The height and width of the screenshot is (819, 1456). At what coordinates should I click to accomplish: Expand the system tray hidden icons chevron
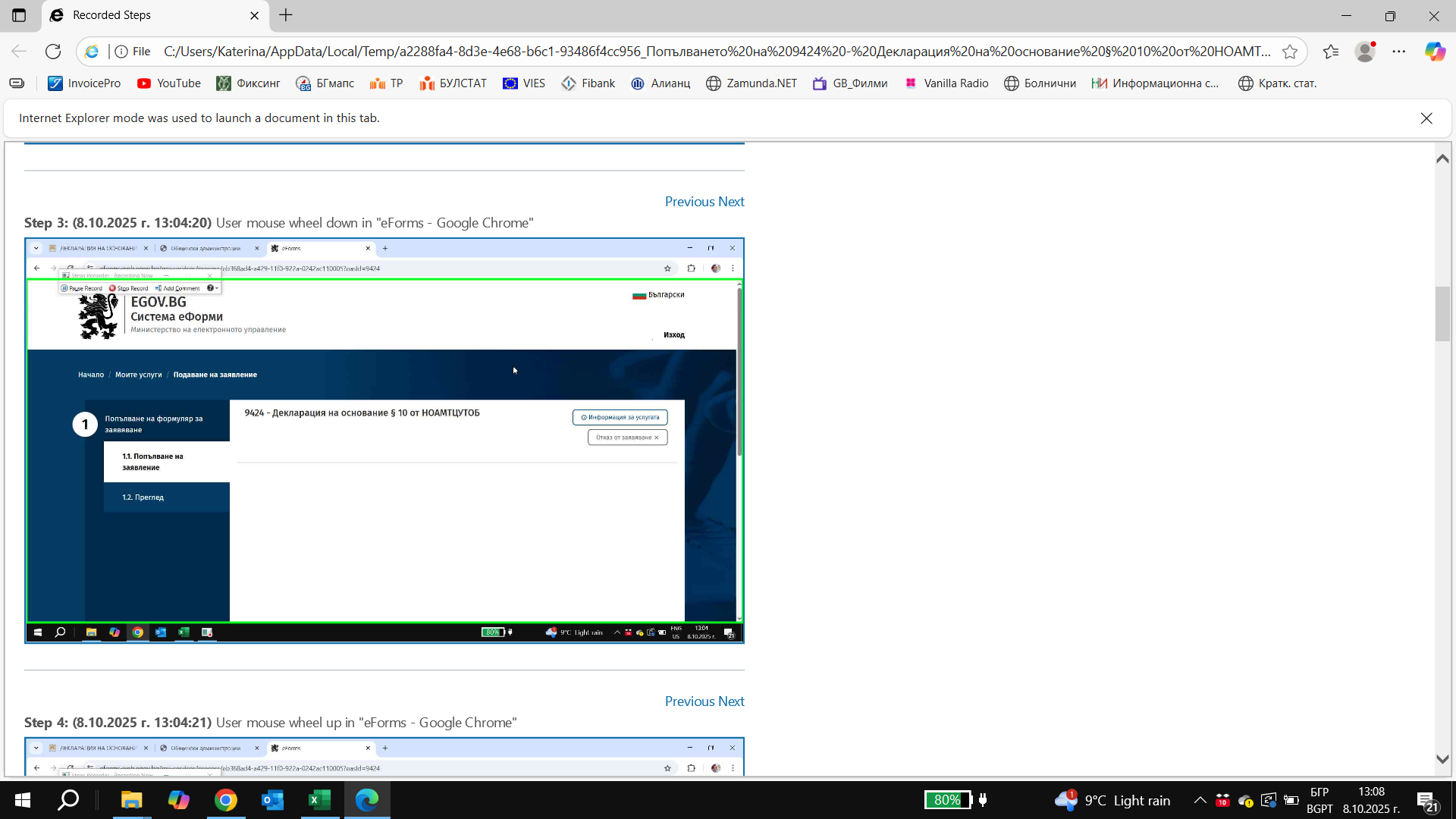pos(1200,800)
